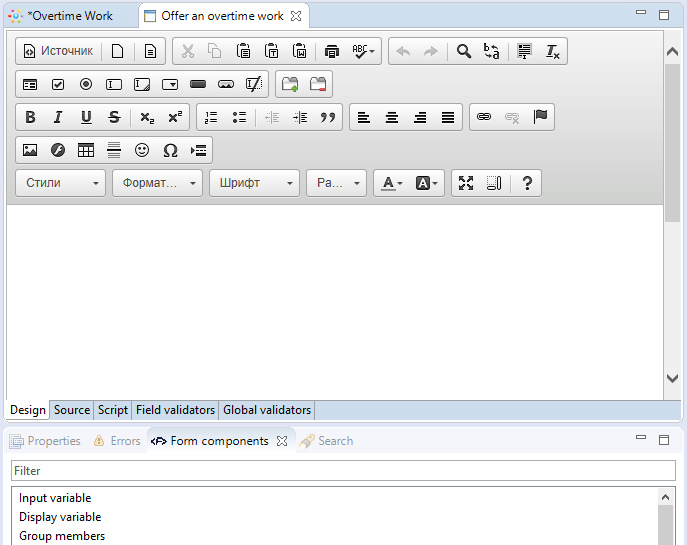Open the spell check ABC dropdown
This screenshot has height=545, width=687.
pos(363,51)
